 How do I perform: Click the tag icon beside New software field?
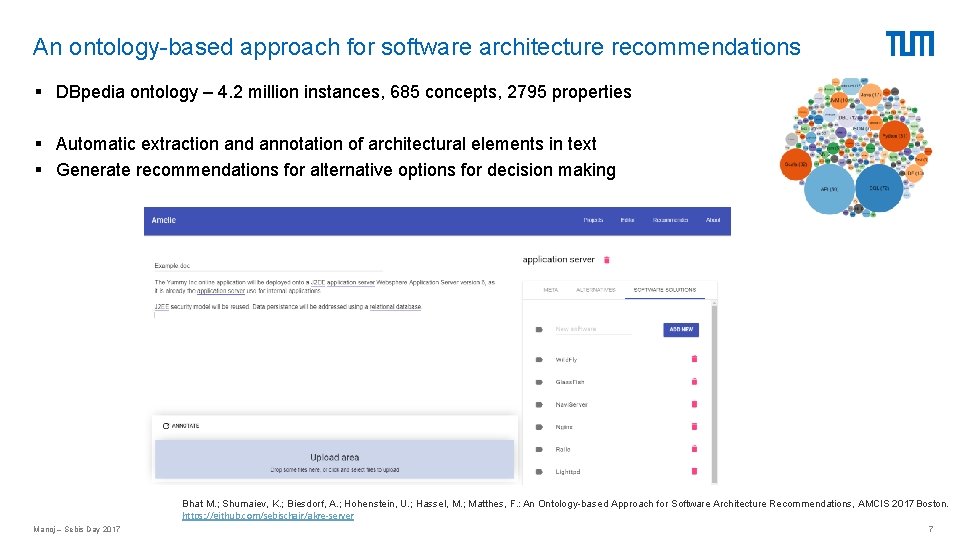point(539,329)
